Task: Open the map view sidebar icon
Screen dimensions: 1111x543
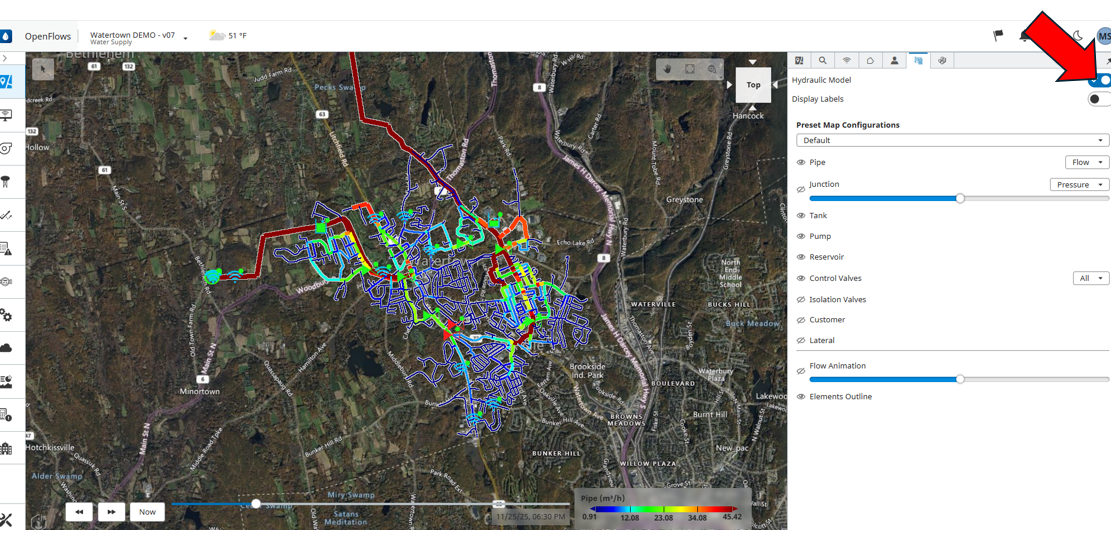Action: click(6, 81)
